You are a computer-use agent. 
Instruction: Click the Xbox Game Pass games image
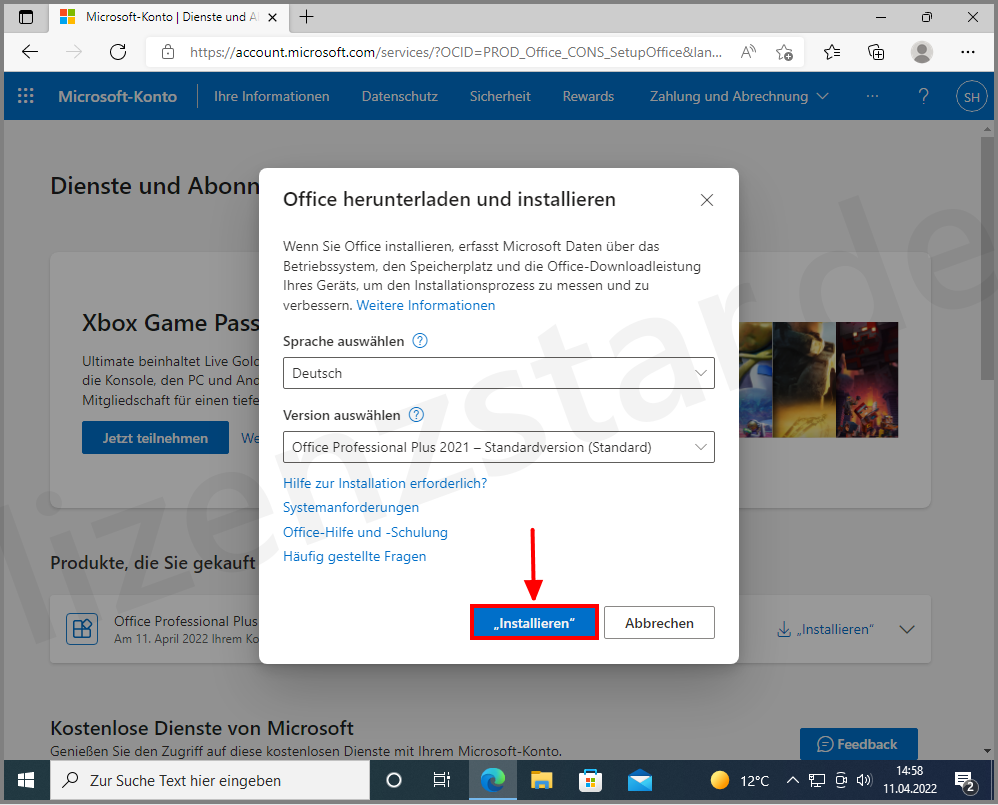[x=819, y=379]
